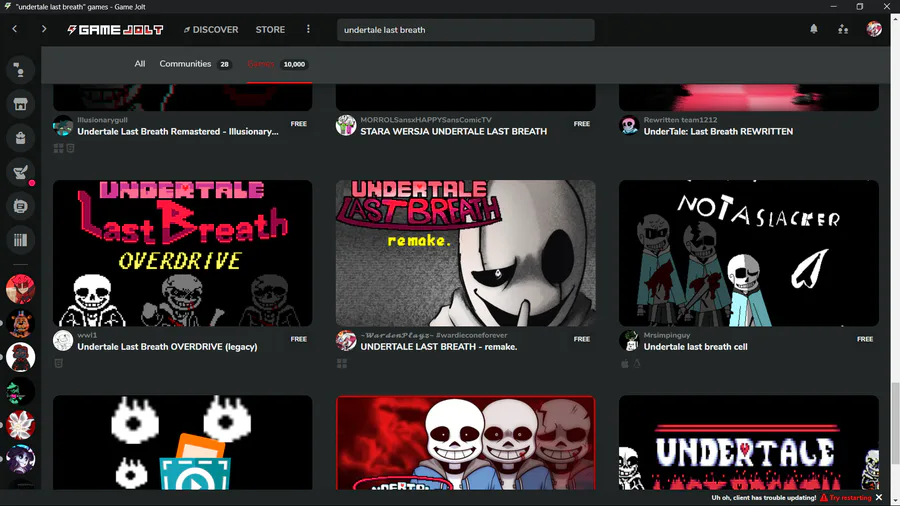Click developer name wwl1
This screenshot has width=900, height=506.
pos(87,335)
